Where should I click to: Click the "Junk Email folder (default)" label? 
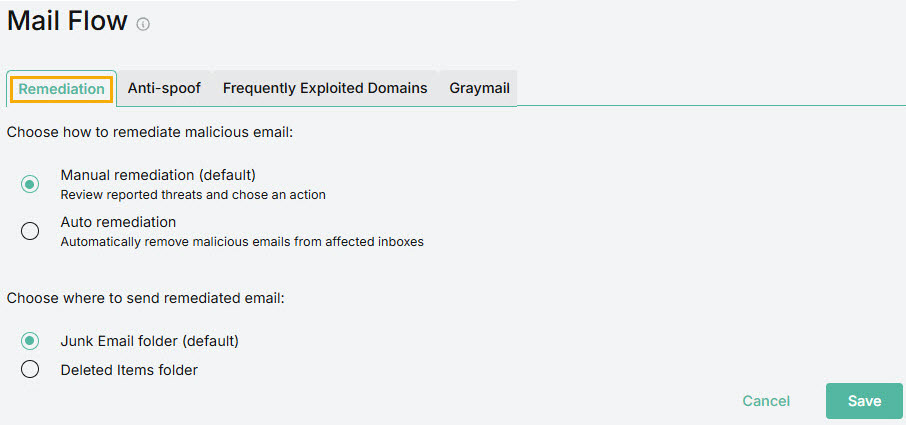pos(149,341)
